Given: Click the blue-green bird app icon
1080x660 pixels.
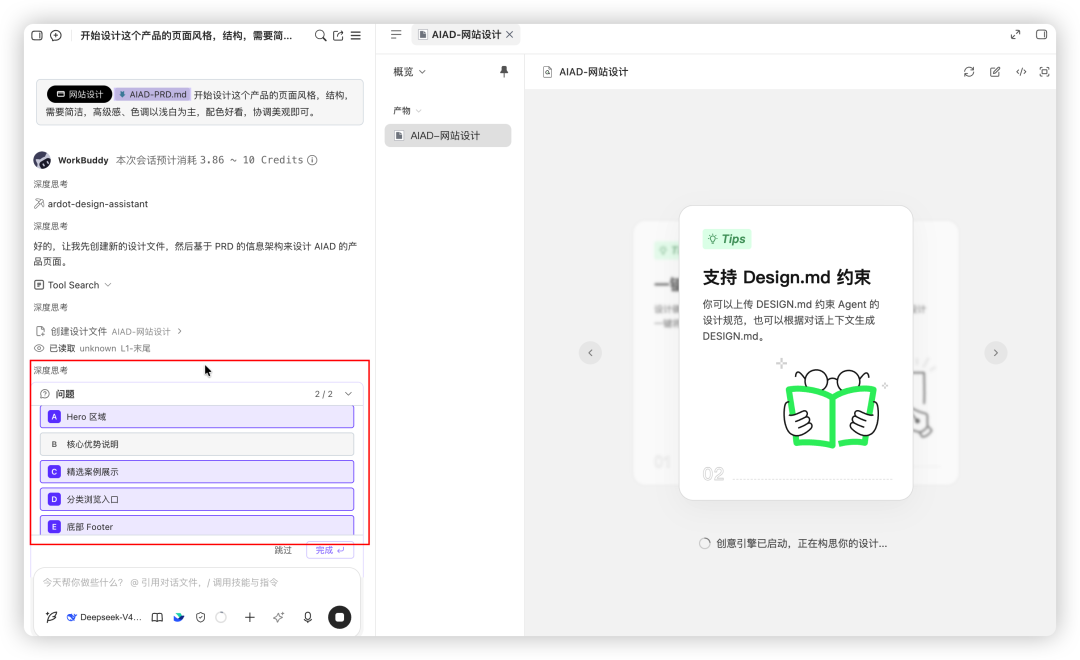Looking at the screenshot, I should click(x=179, y=617).
